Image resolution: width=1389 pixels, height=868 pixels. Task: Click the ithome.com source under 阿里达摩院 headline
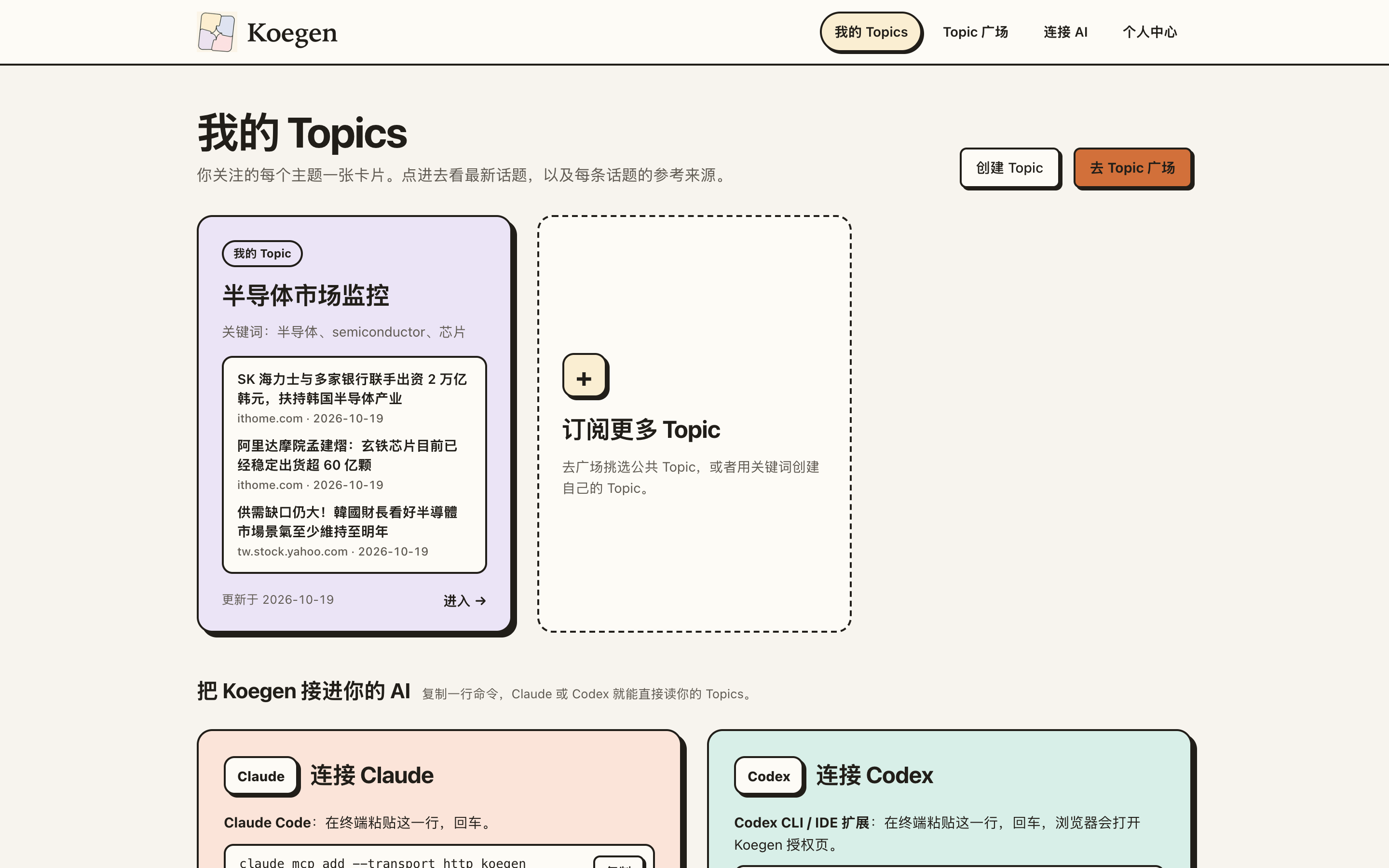coord(311,485)
